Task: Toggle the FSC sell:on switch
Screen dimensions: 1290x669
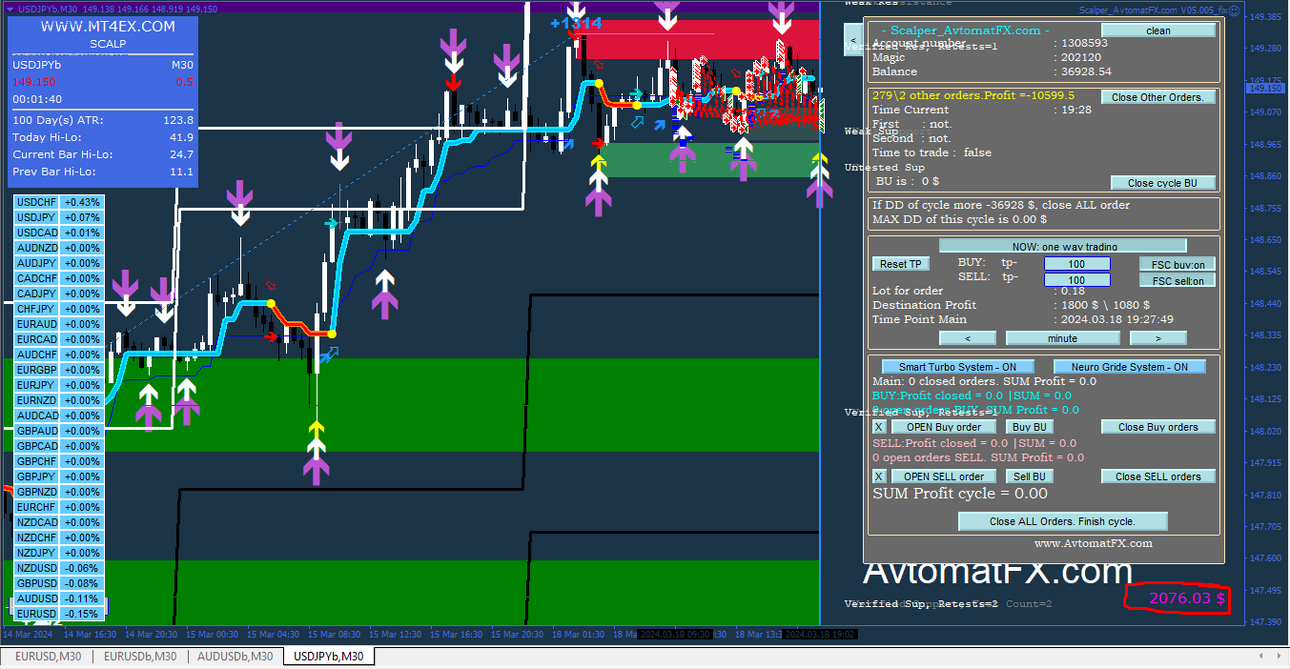Action: 1178,281
